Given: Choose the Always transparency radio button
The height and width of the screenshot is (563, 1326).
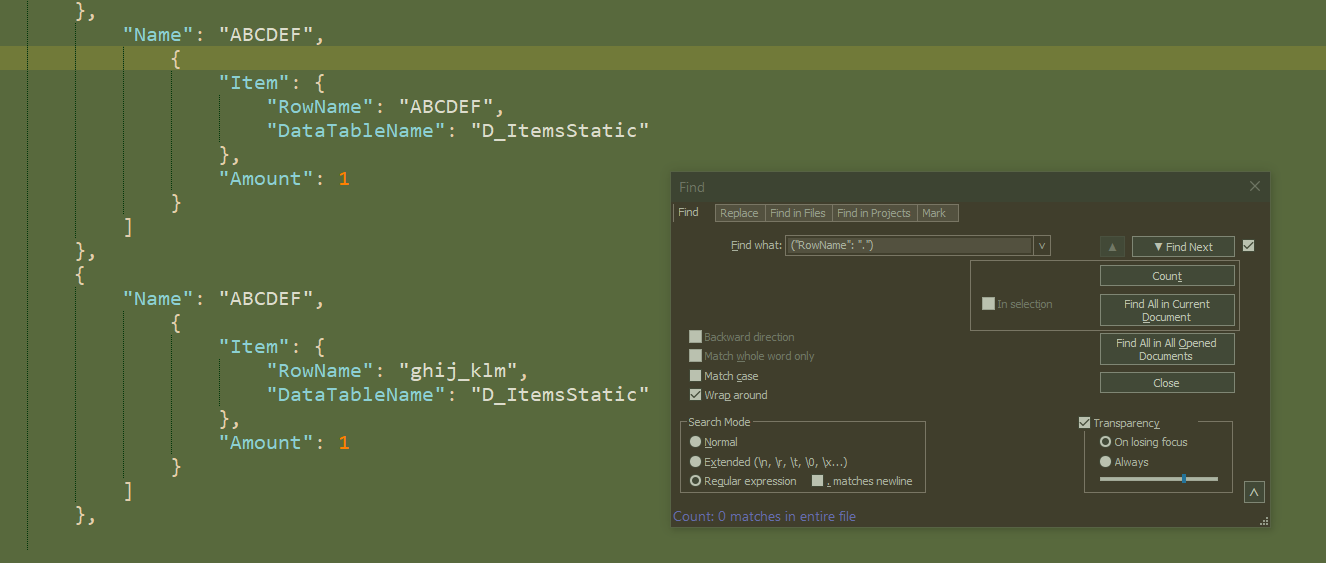Looking at the screenshot, I should point(1105,462).
